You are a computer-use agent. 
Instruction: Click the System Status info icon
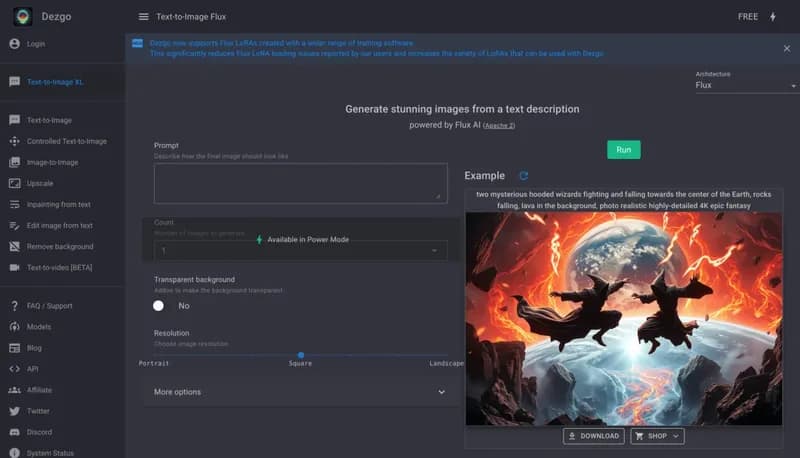[14, 453]
